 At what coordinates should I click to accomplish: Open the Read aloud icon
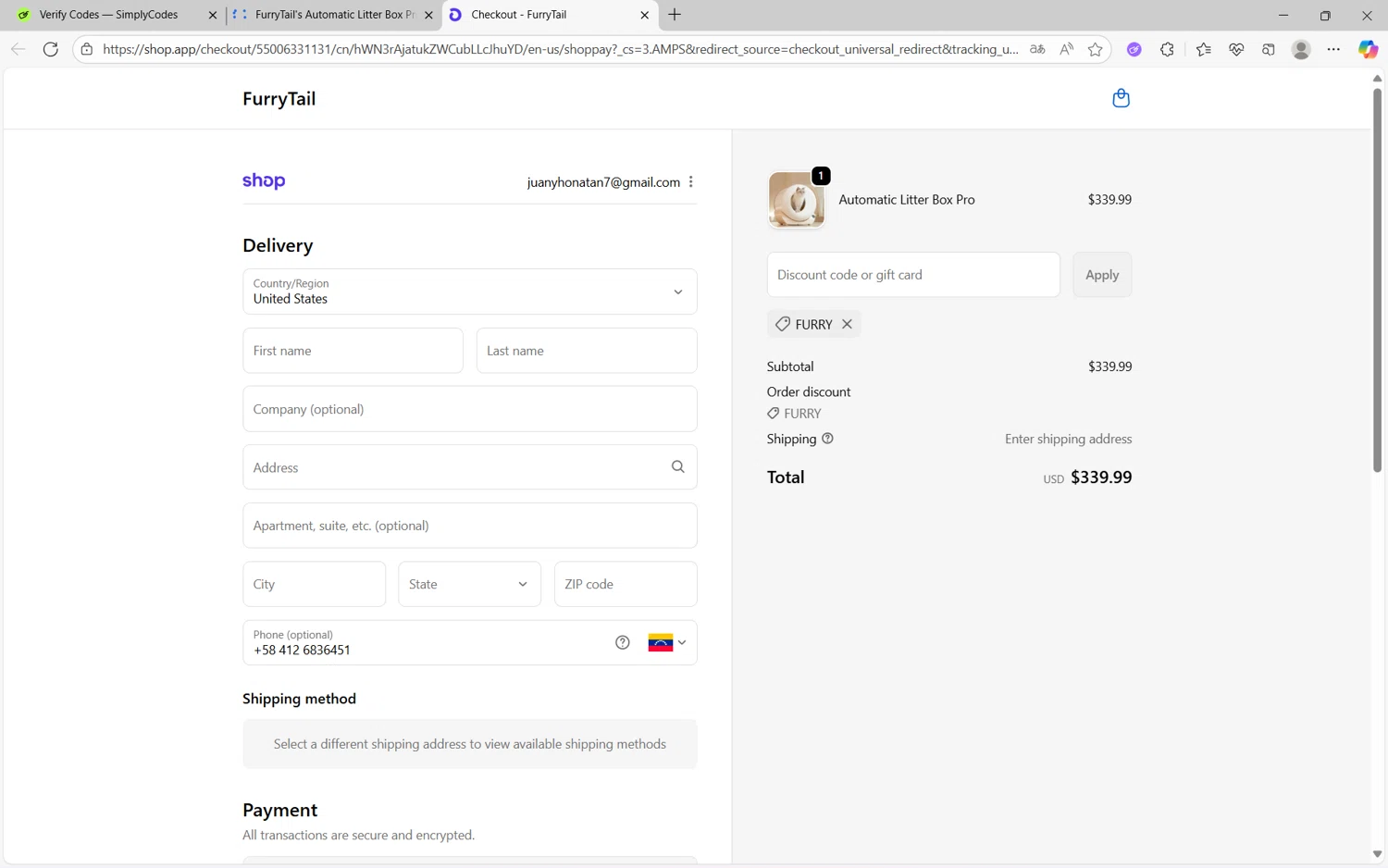pyautogui.click(x=1067, y=49)
